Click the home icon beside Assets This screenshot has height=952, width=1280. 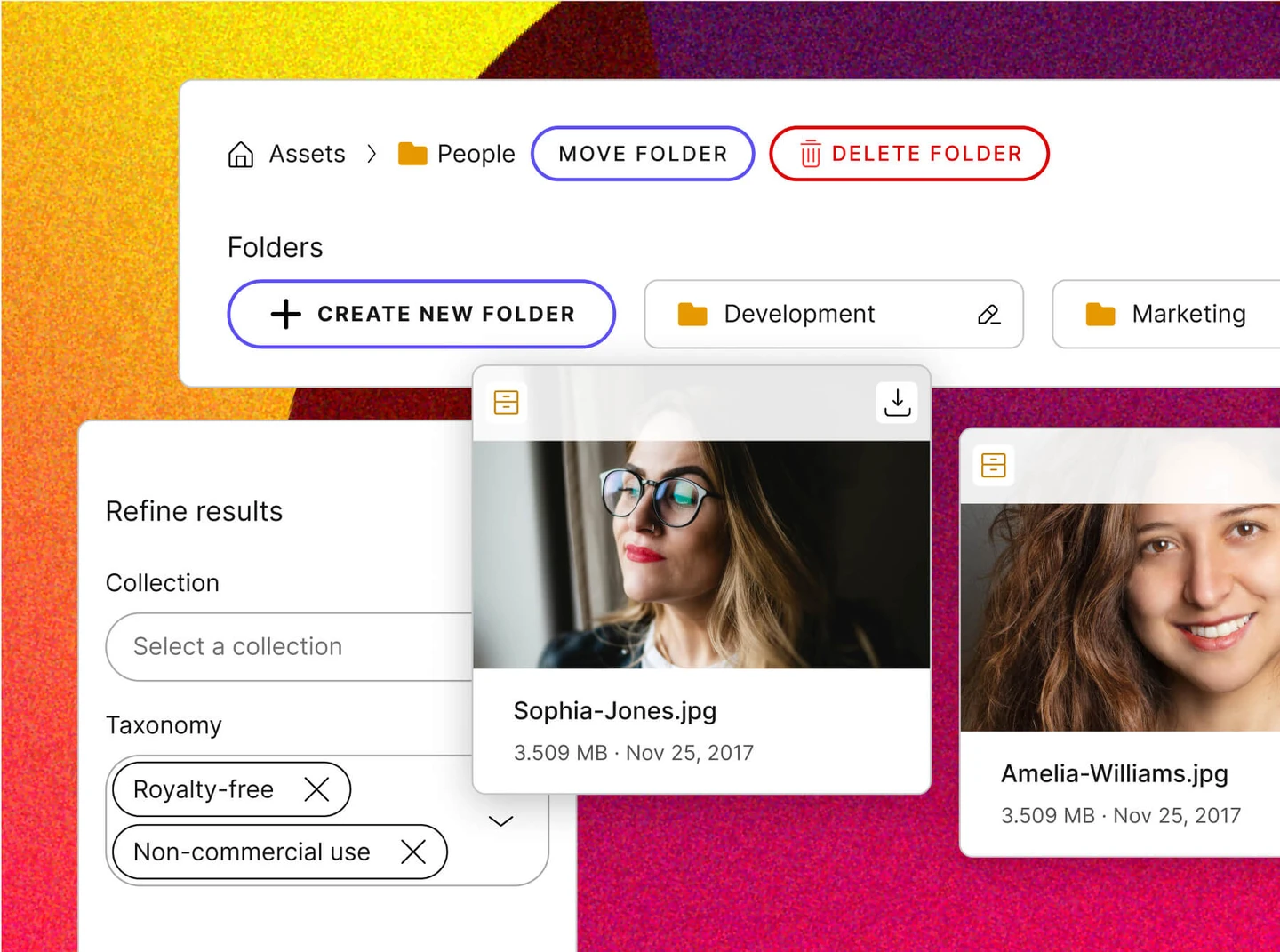tap(241, 155)
